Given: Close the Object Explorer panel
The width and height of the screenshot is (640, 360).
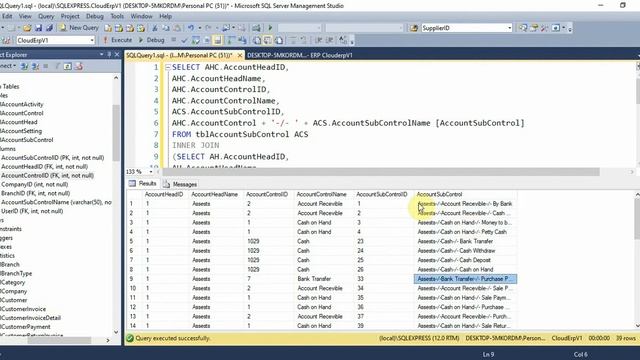Looking at the screenshot, I should 117,55.
